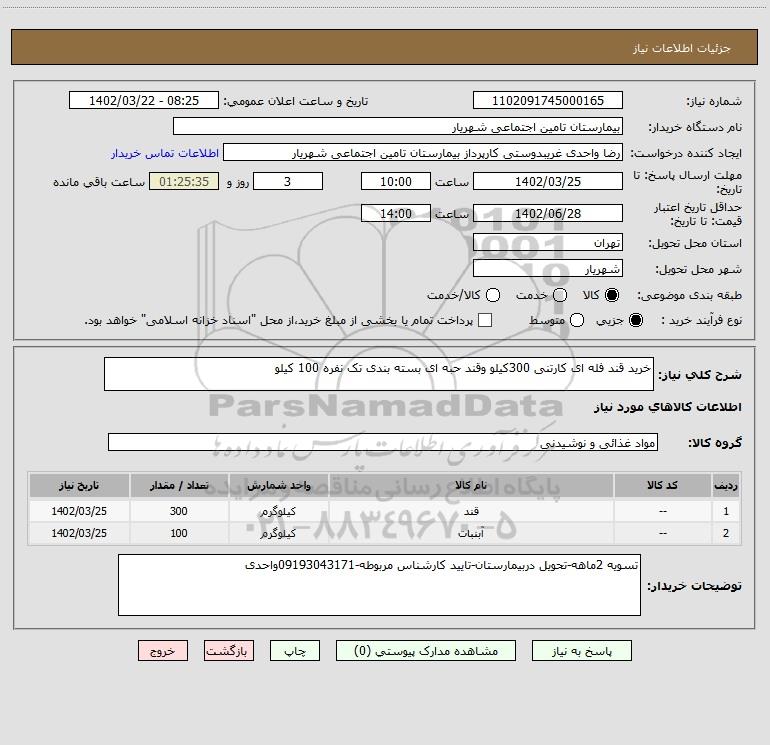Click the اطلاعات کالاهای مورد نیاز section heading
The width and height of the screenshot is (770, 745).
point(668,407)
